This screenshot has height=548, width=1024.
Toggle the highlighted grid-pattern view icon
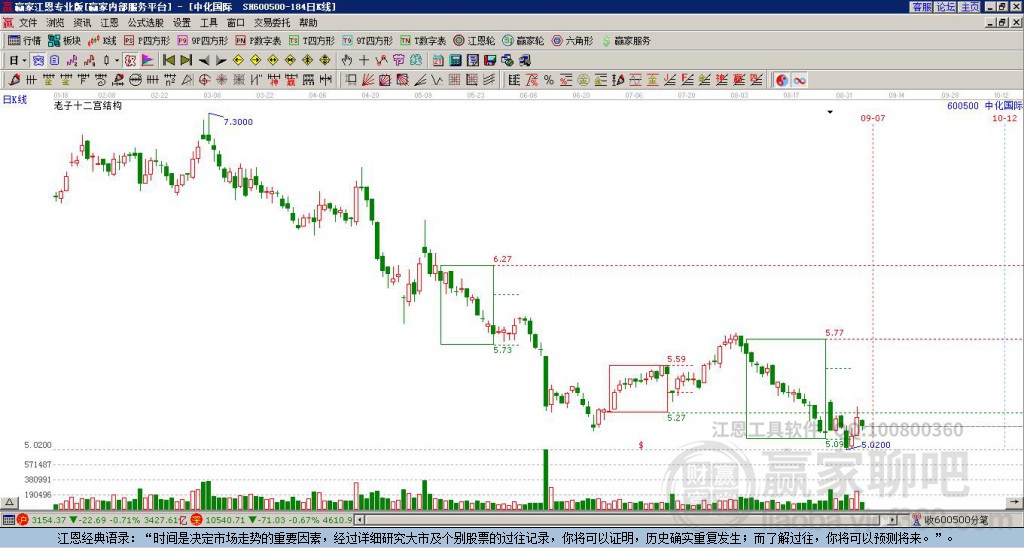pos(39,60)
